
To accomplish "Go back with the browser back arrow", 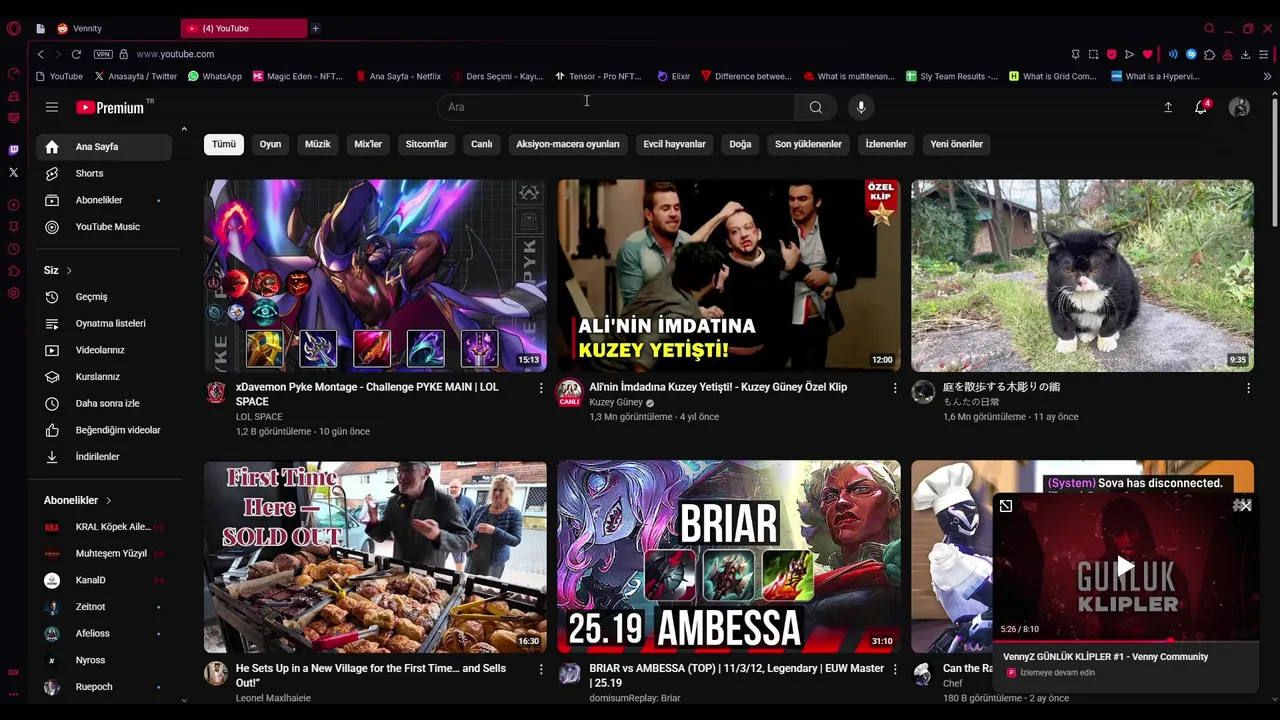I will pyautogui.click(x=40, y=54).
